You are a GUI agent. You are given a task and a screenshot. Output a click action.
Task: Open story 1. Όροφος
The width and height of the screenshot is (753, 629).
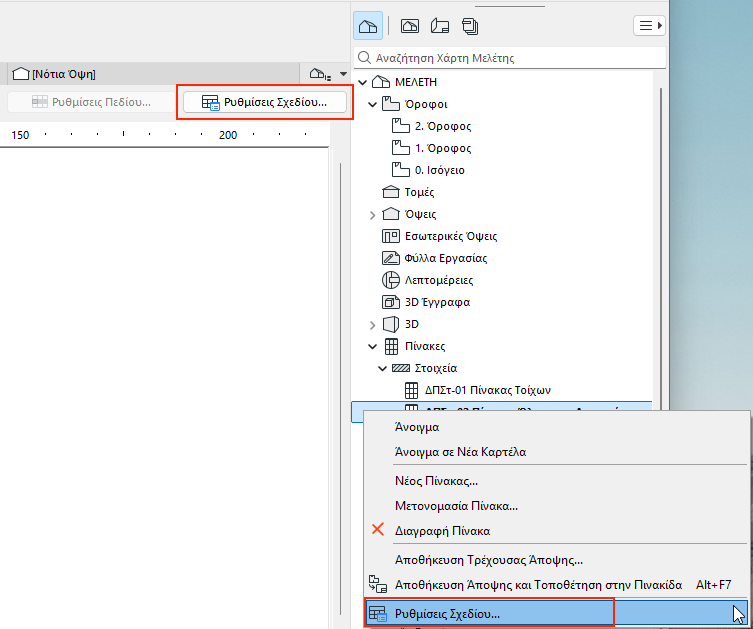pos(443,148)
